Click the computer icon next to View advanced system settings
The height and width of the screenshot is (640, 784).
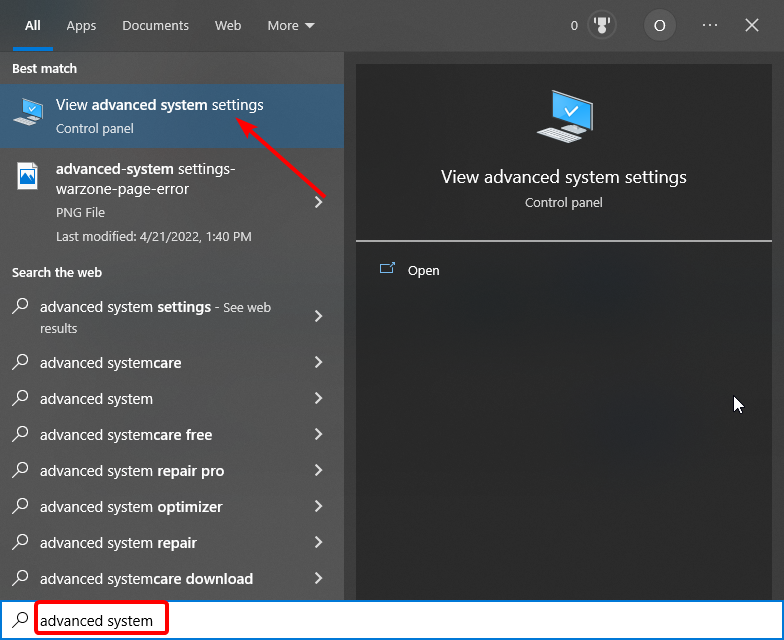click(28, 112)
